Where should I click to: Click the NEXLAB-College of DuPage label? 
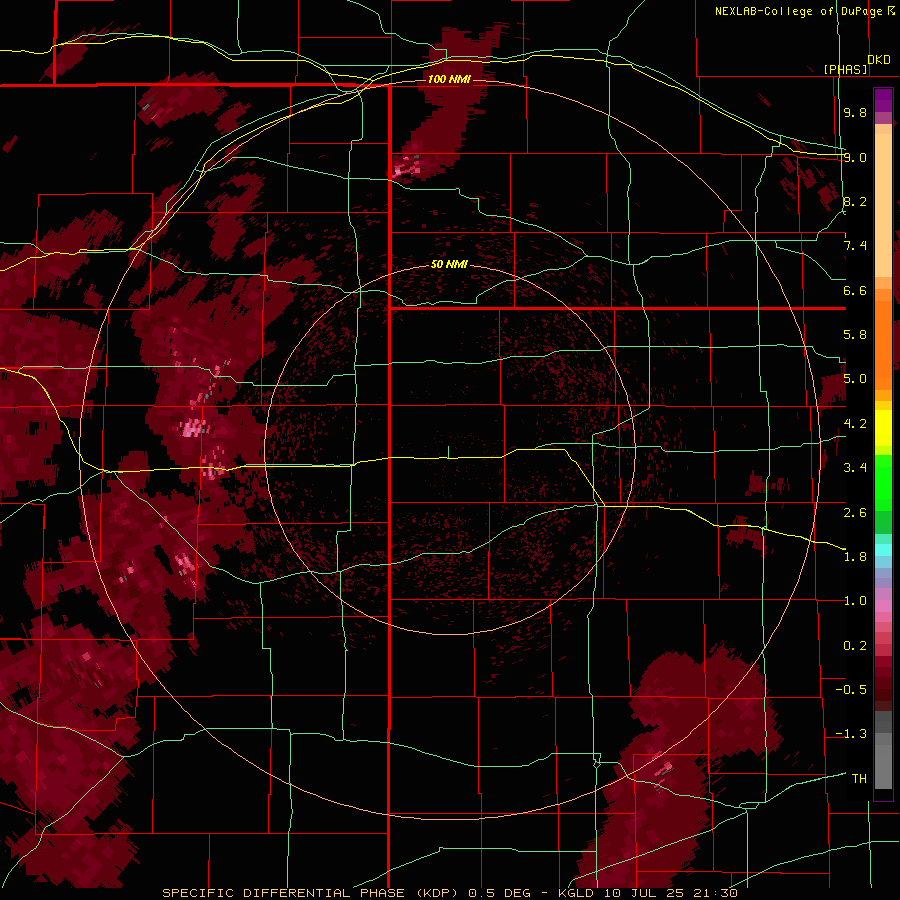click(799, 11)
